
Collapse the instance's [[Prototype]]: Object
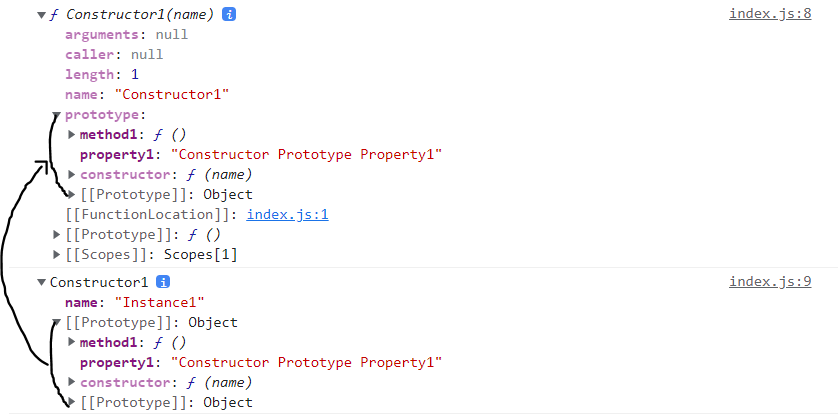point(57,322)
